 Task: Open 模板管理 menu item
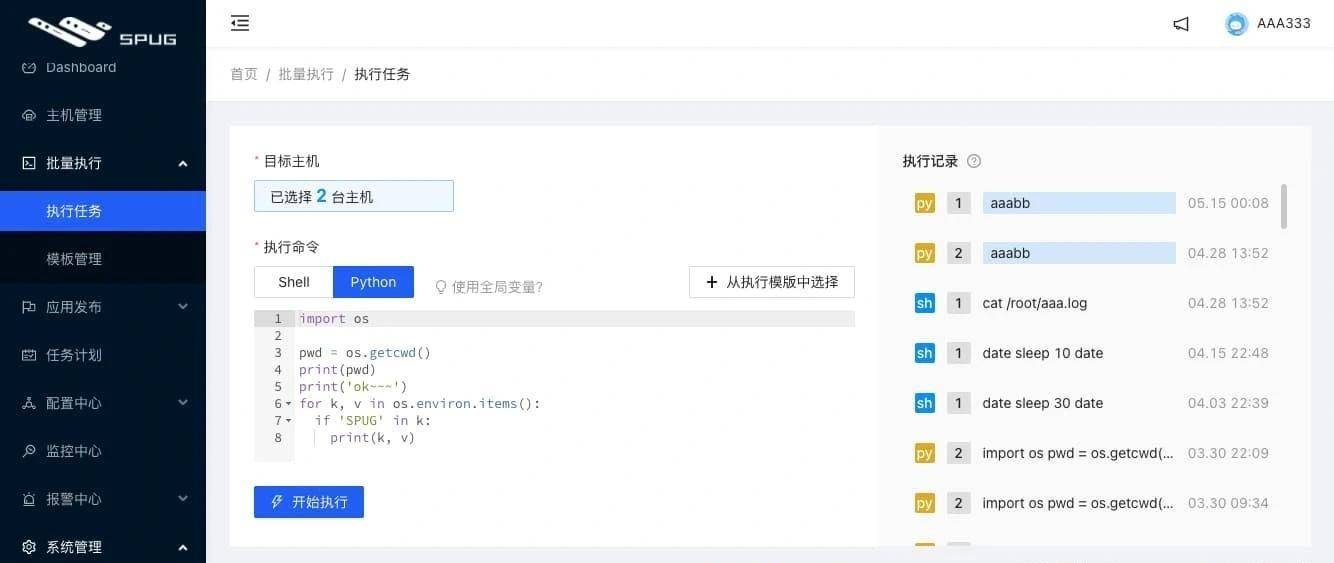tap(103, 259)
